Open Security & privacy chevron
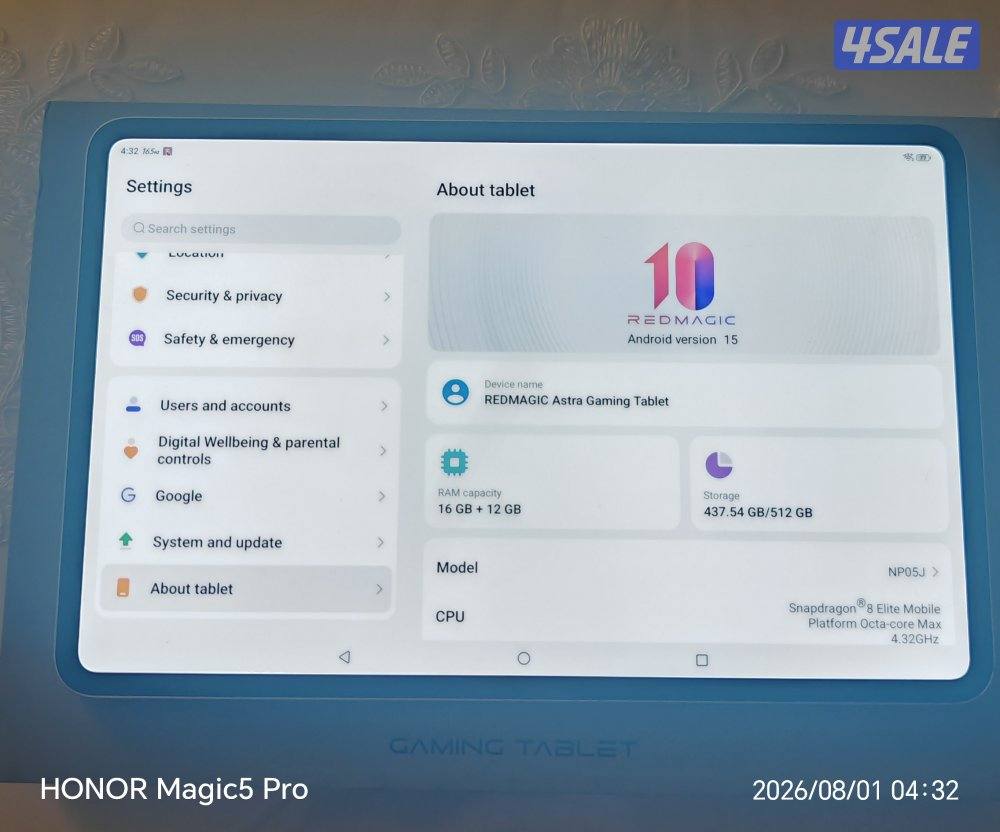 386,296
